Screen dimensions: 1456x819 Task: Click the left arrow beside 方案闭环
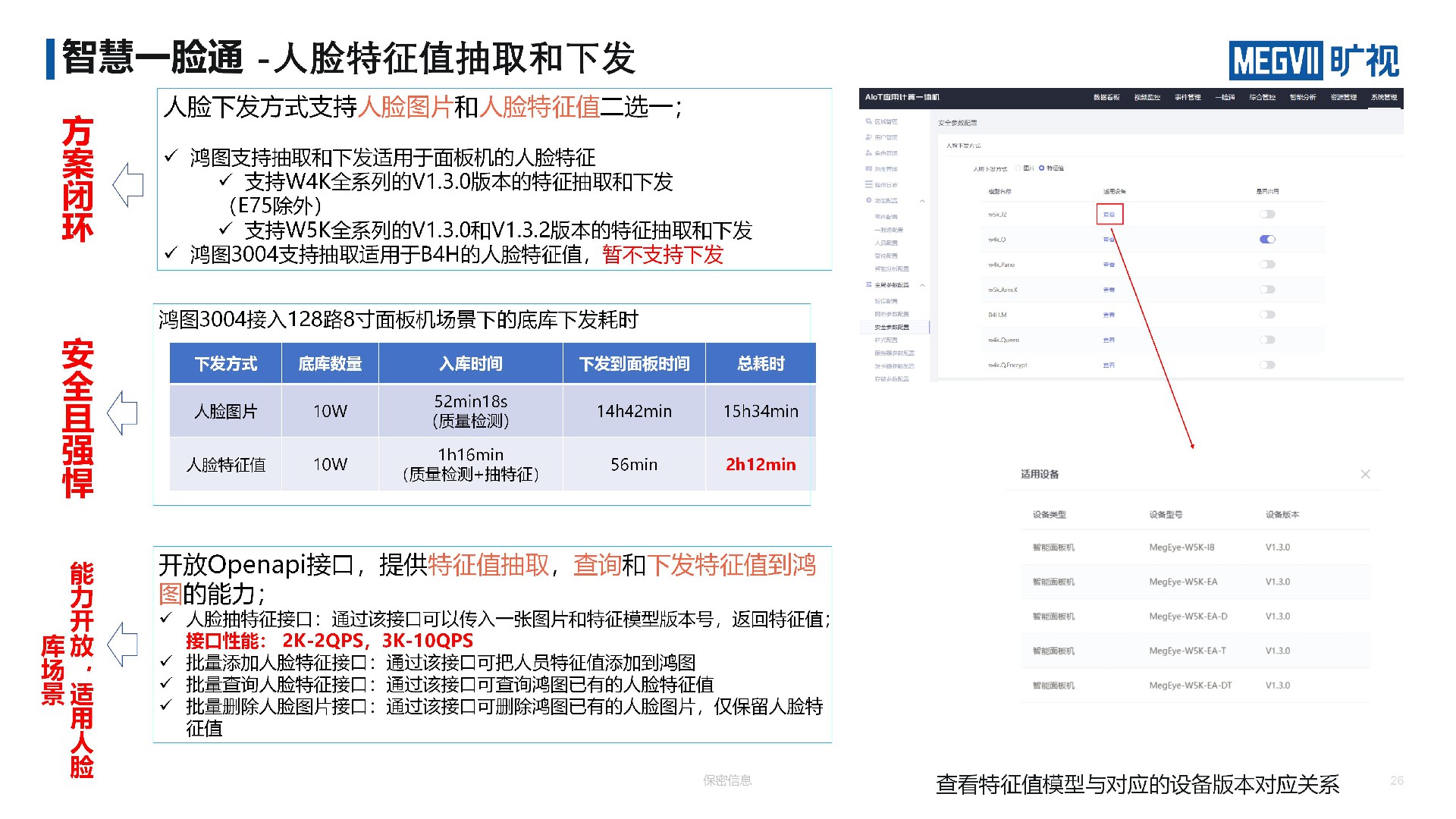(128, 184)
